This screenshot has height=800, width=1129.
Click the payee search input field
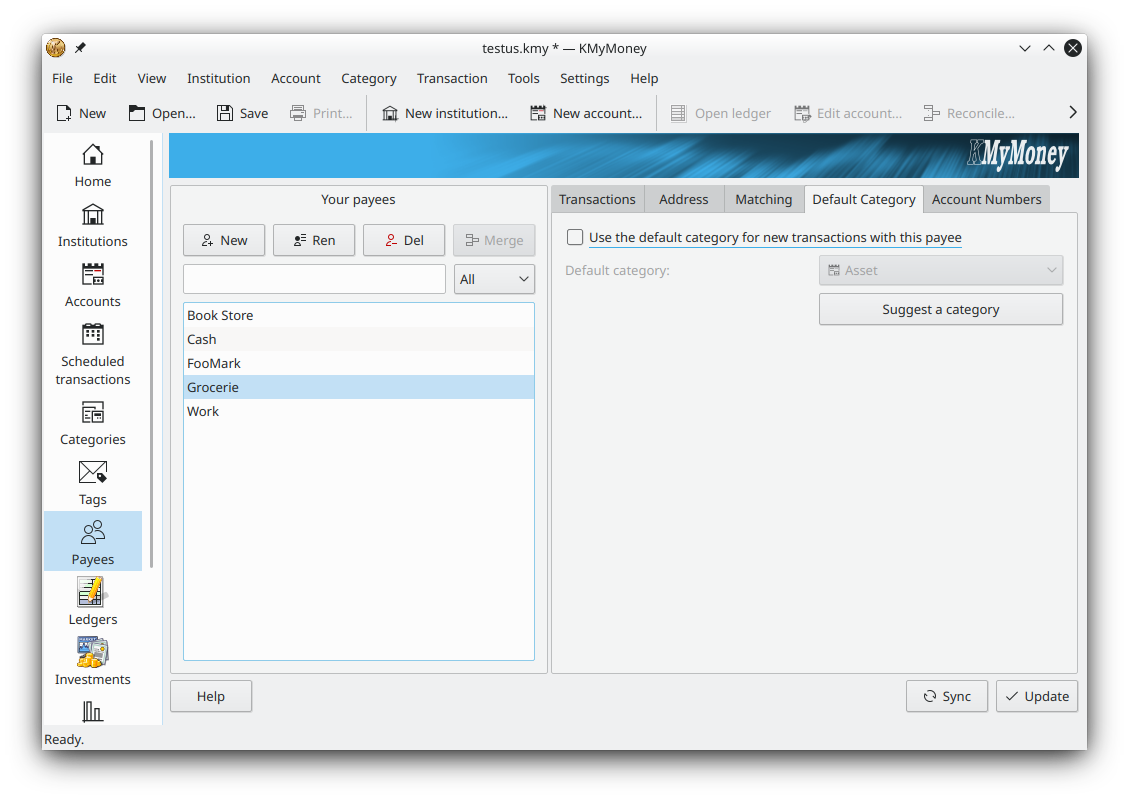(x=314, y=280)
